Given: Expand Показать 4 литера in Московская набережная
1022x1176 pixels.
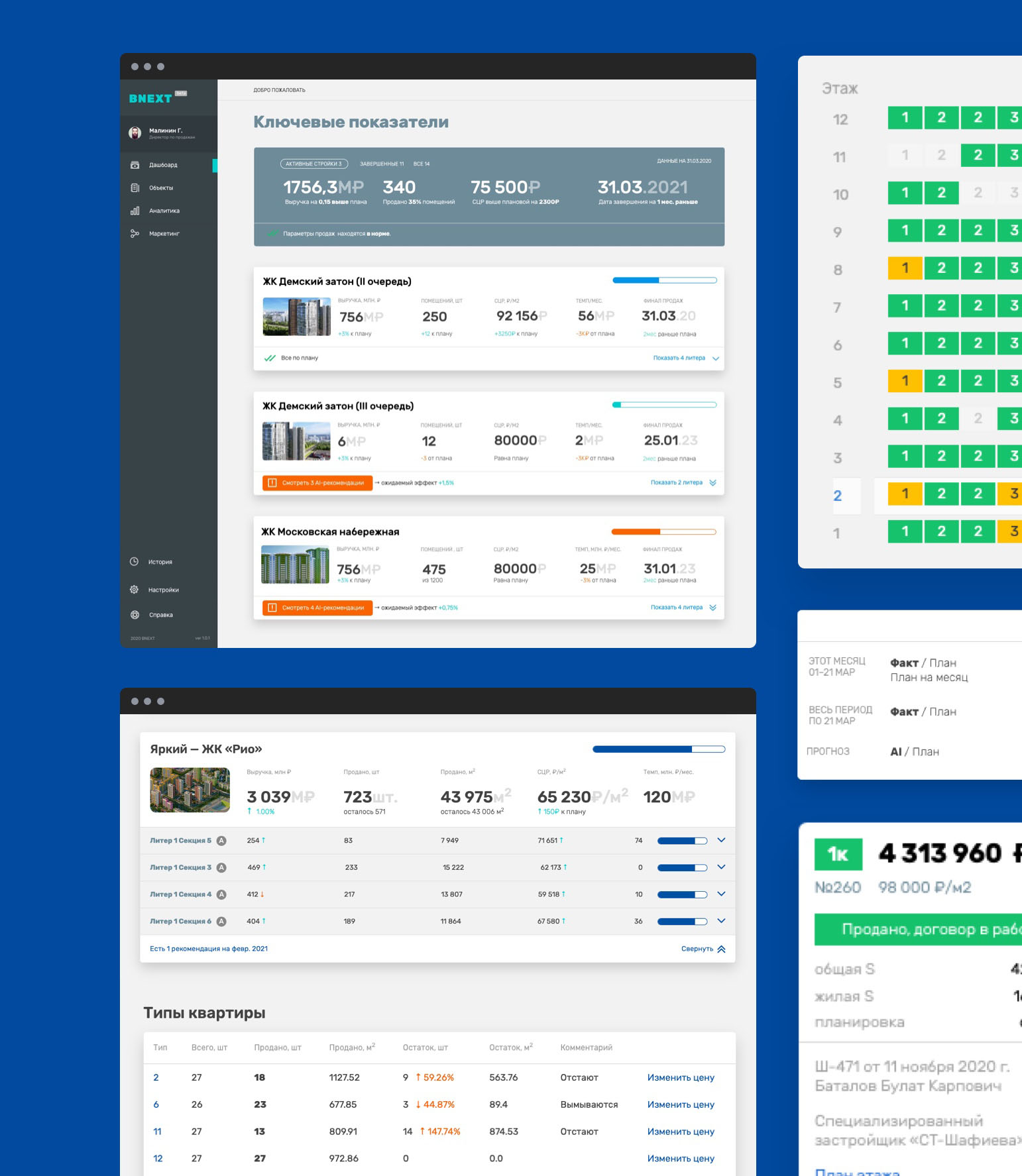Looking at the screenshot, I should pos(683,608).
